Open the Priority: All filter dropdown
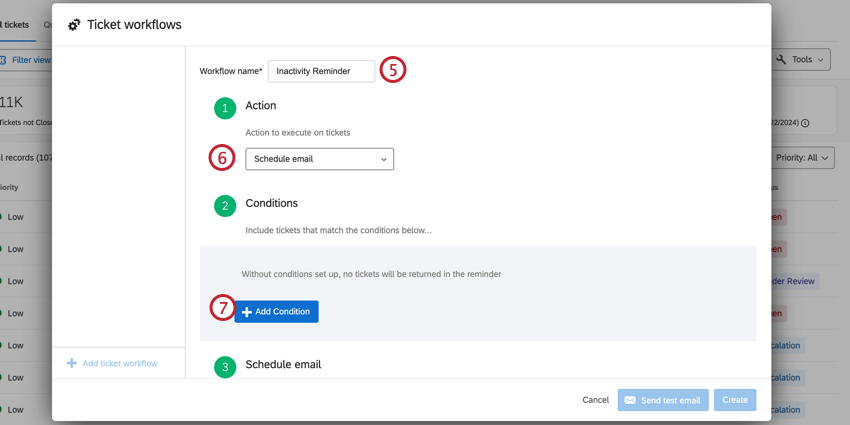850x425 pixels. click(x=803, y=158)
